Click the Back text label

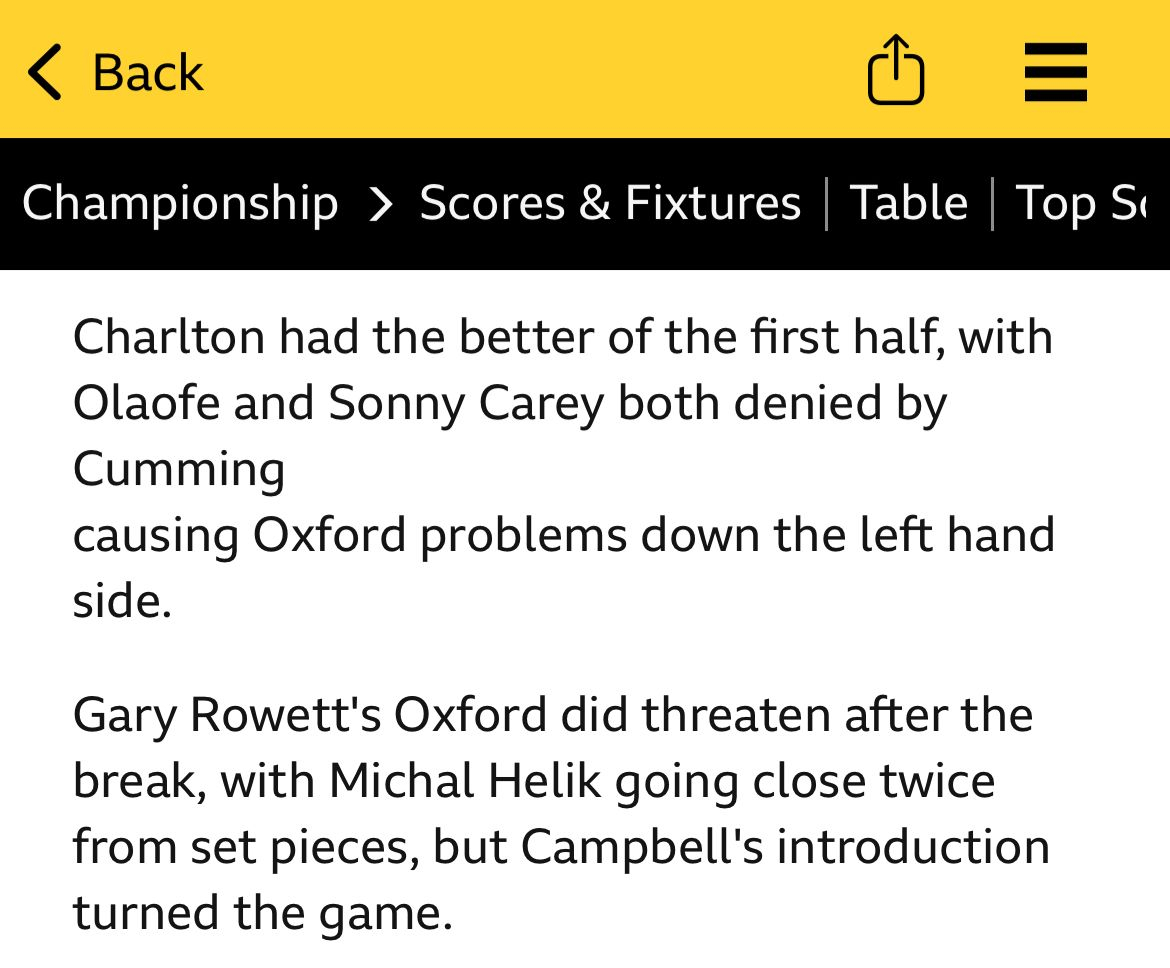[148, 73]
